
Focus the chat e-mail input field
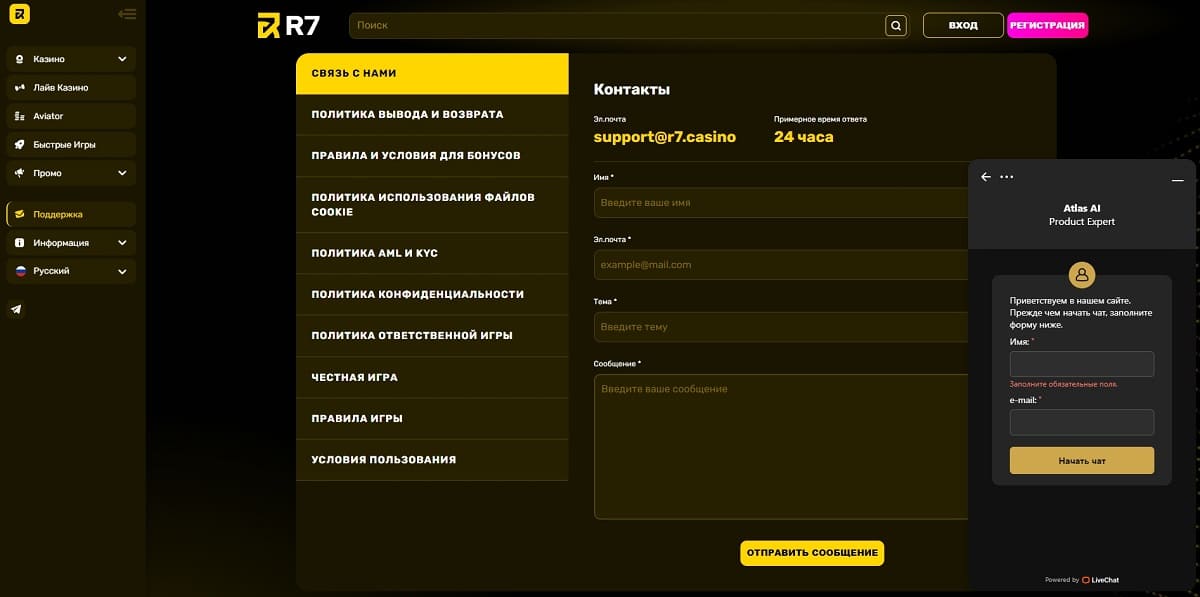pos(1082,422)
